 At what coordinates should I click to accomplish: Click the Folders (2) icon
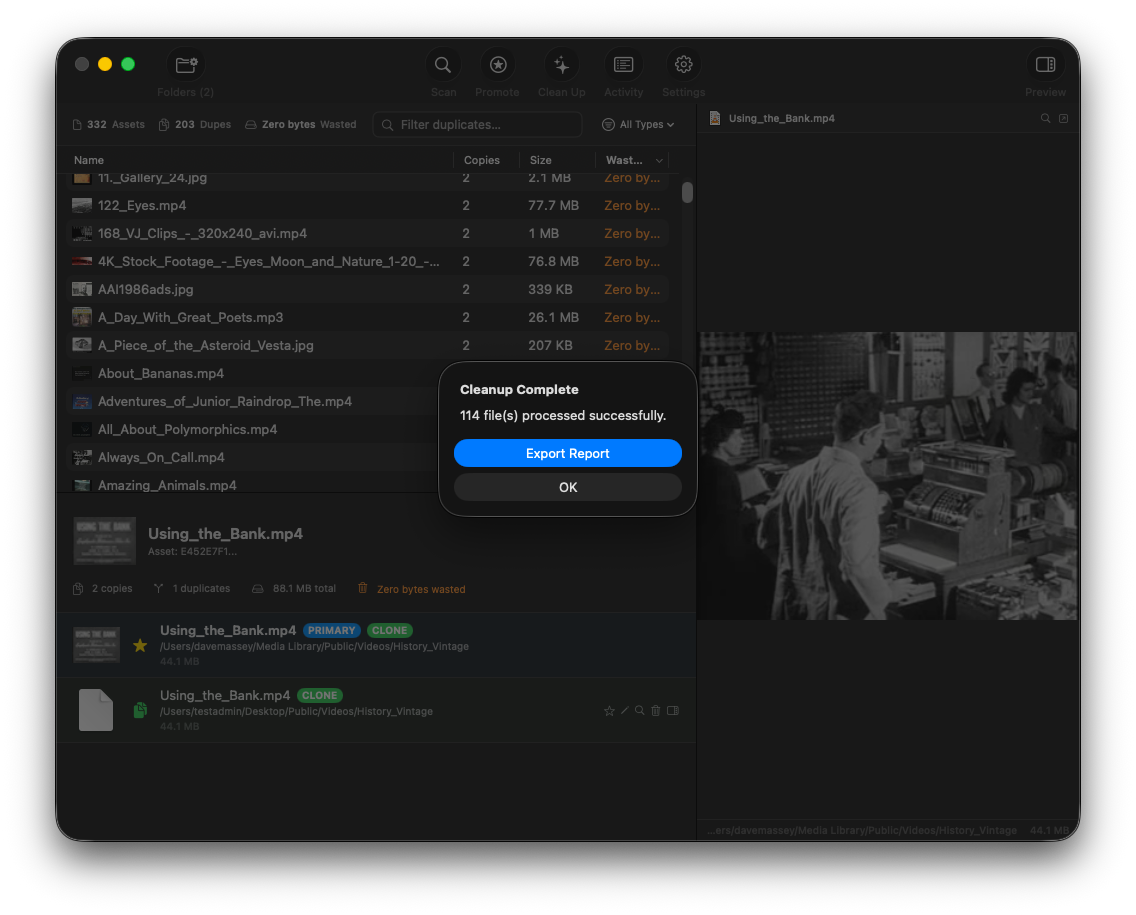pyautogui.click(x=185, y=64)
